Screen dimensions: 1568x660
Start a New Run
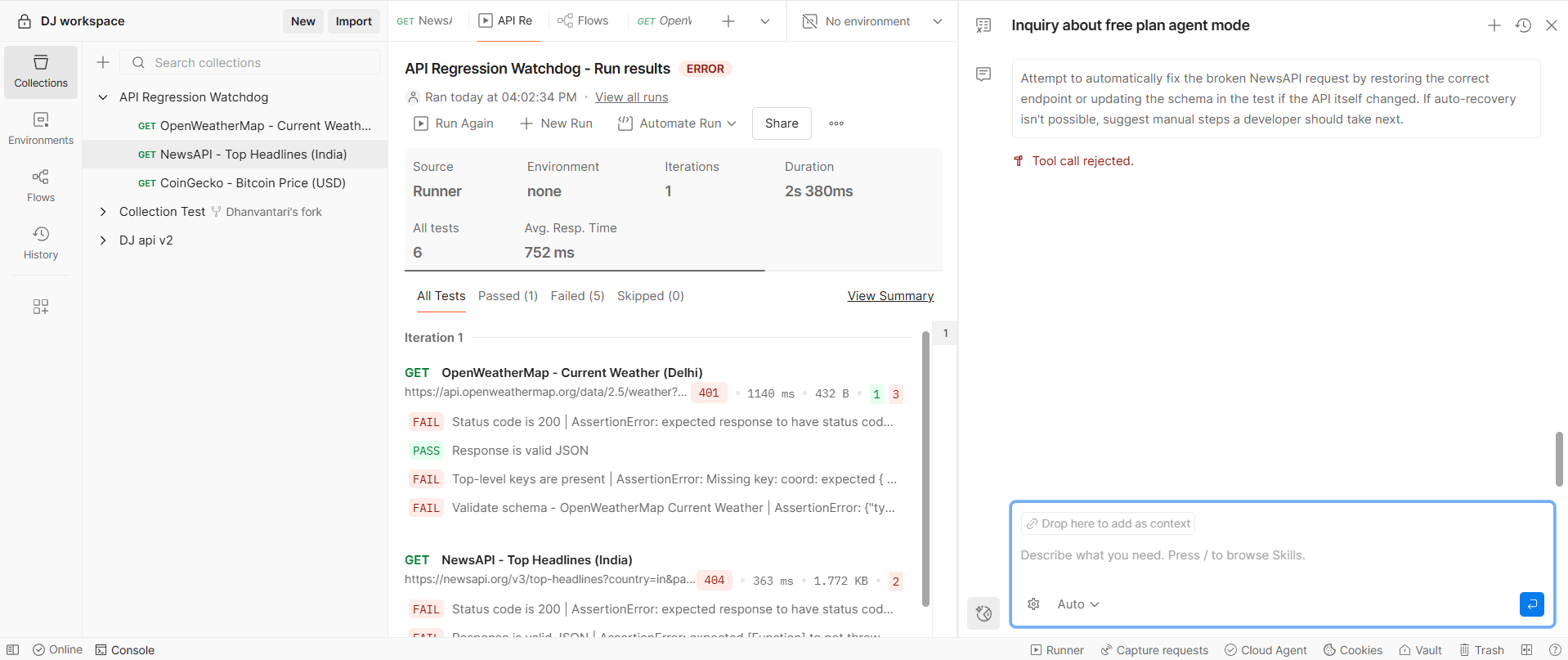pos(556,123)
